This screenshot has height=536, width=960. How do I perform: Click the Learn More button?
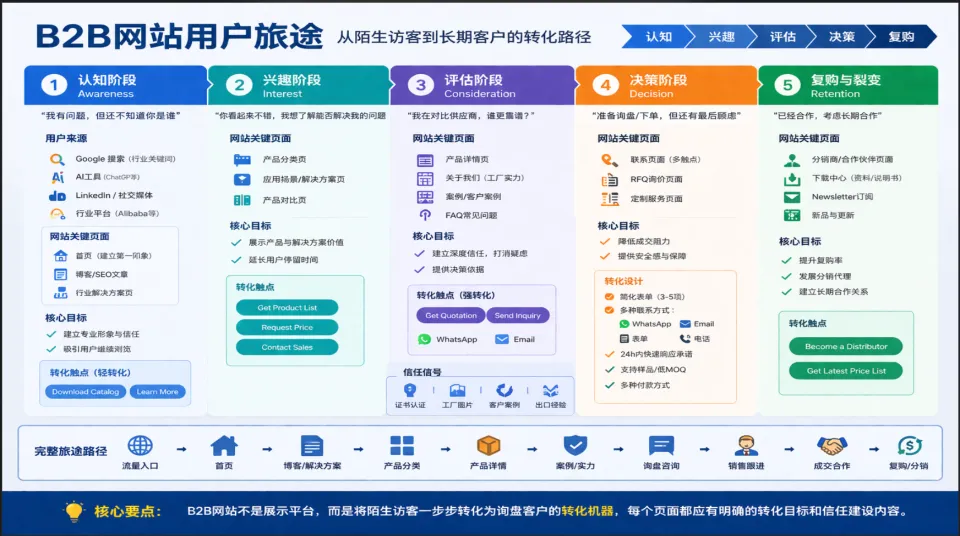(x=157, y=392)
